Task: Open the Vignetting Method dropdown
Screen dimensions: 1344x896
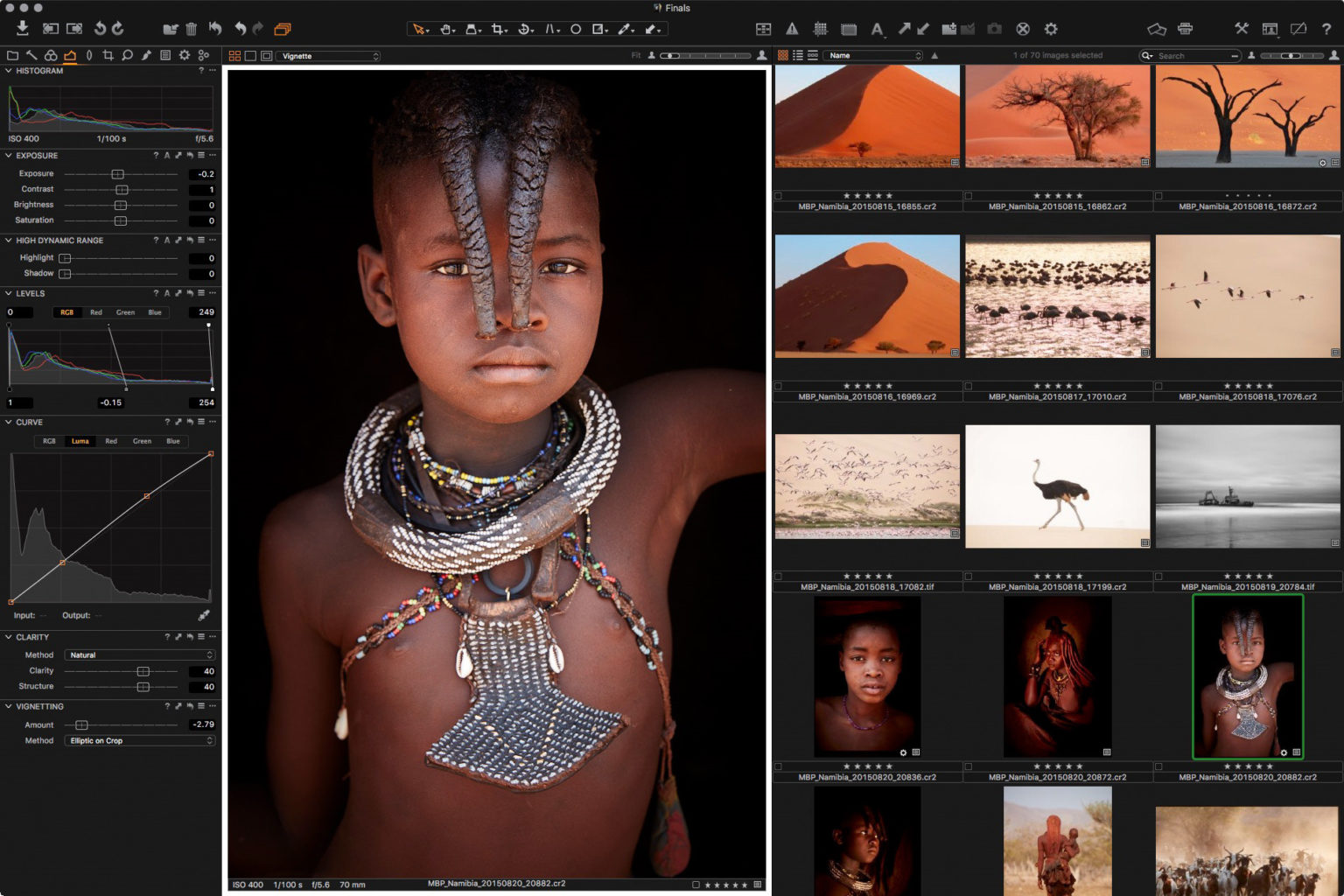Action: coord(138,740)
